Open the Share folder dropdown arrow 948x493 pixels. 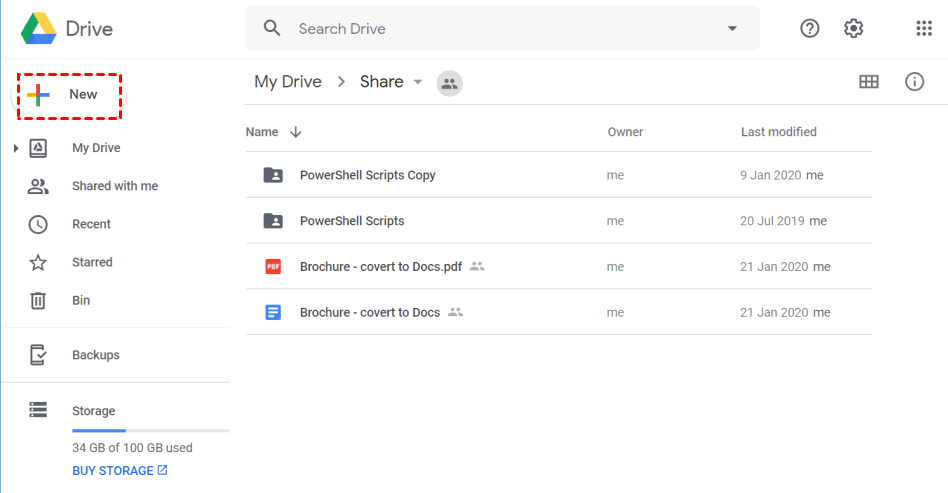418,82
